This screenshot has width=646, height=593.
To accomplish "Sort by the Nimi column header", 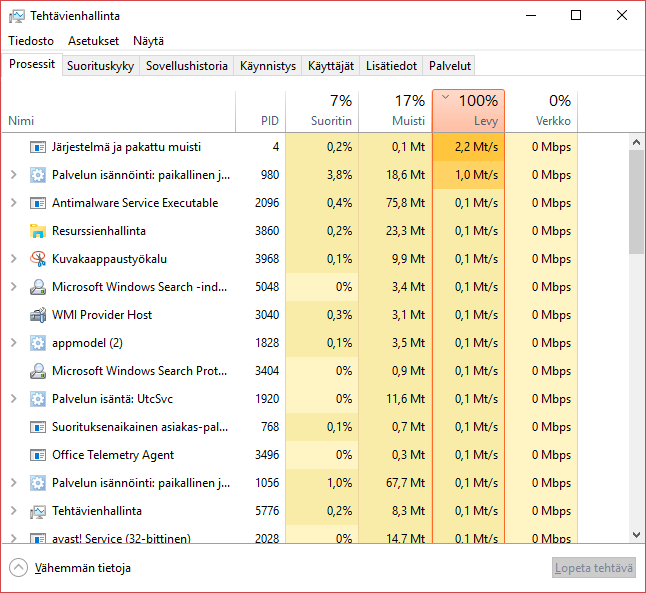I will click(x=119, y=111).
